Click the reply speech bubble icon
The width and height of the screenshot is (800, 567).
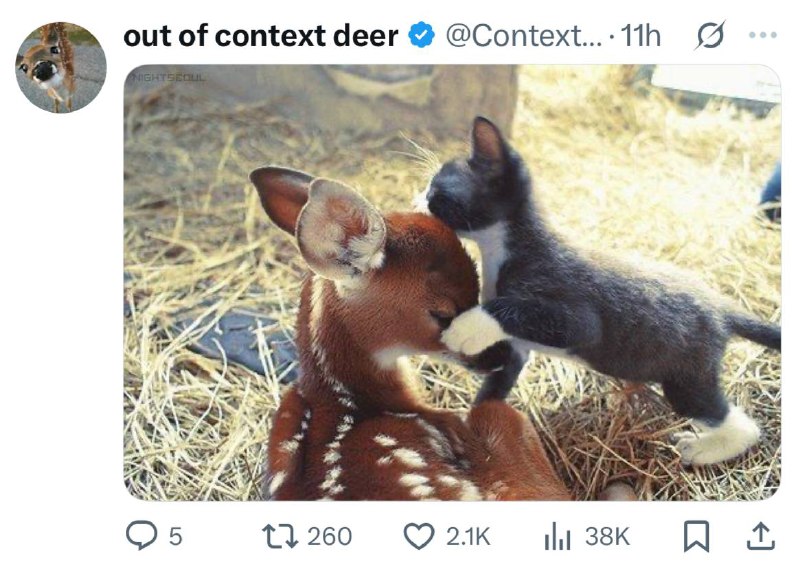pos(141,535)
